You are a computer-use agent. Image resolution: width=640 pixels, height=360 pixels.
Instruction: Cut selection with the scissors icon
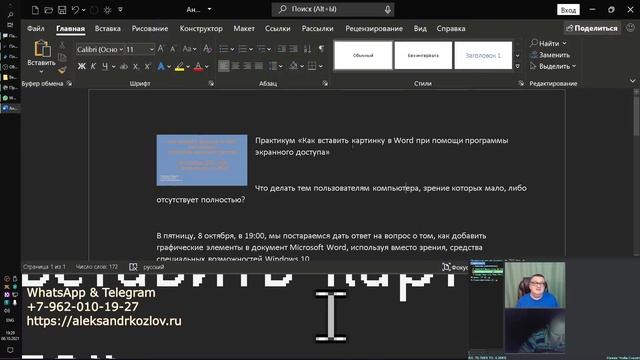click(x=62, y=45)
